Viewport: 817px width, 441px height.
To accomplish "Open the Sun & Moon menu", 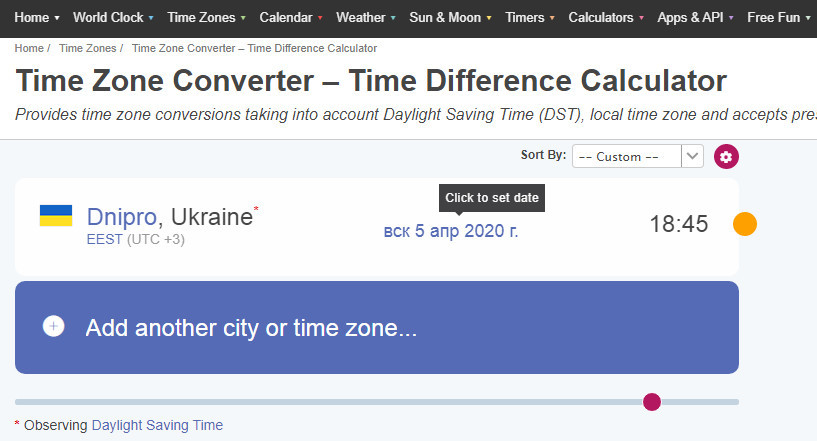I will (450, 17).
